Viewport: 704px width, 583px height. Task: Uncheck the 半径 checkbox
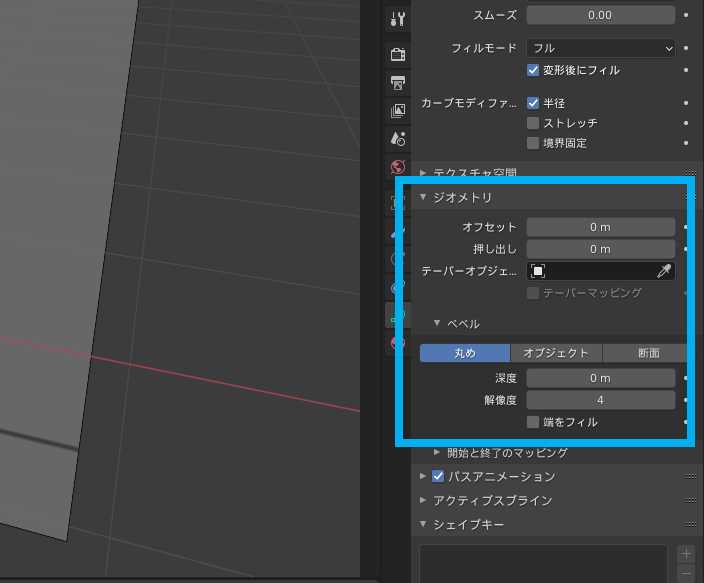pos(533,103)
